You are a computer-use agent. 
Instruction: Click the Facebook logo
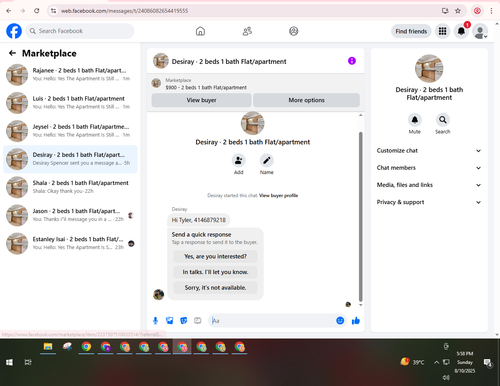click(14, 31)
